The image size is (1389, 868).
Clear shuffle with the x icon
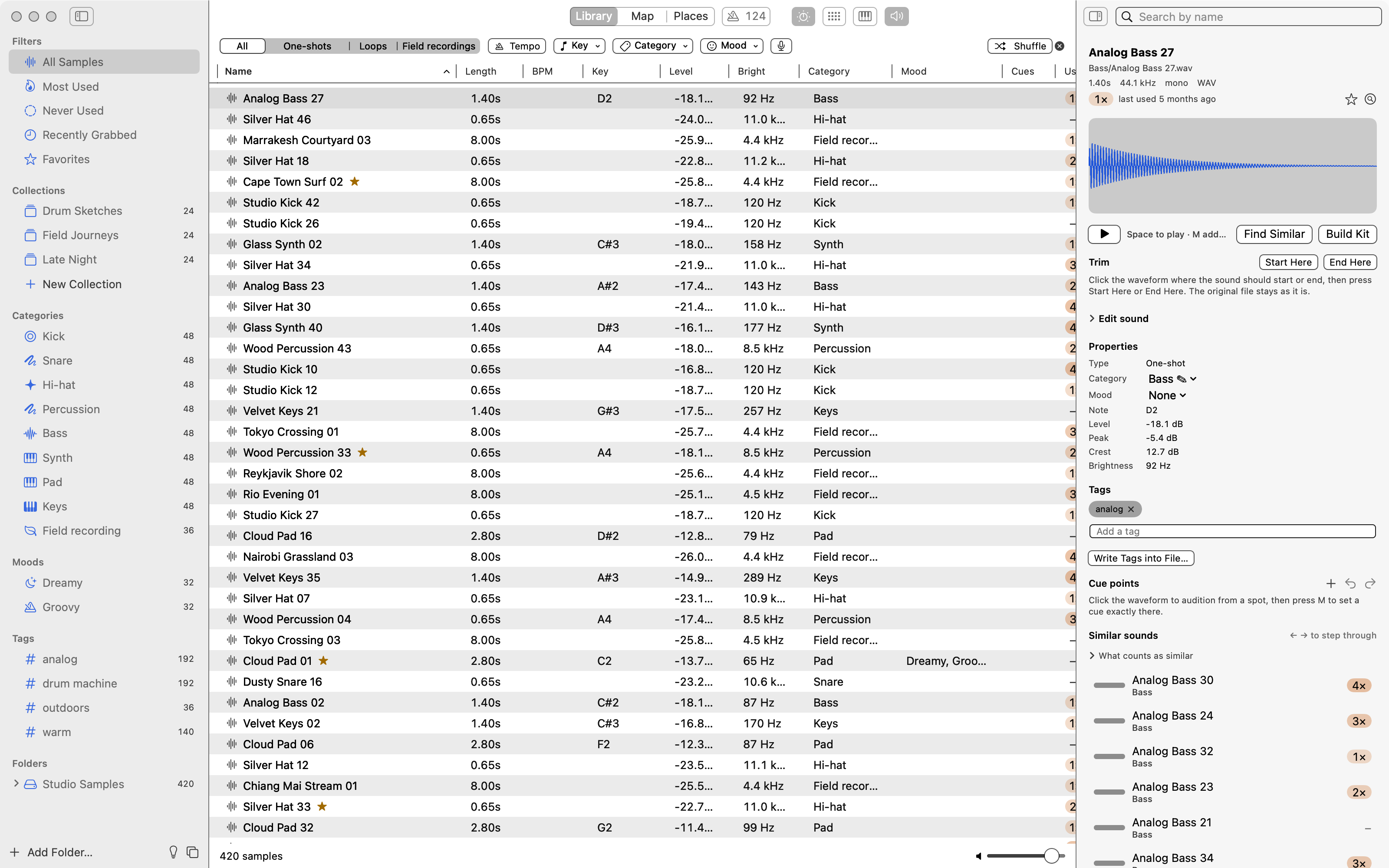click(1060, 46)
